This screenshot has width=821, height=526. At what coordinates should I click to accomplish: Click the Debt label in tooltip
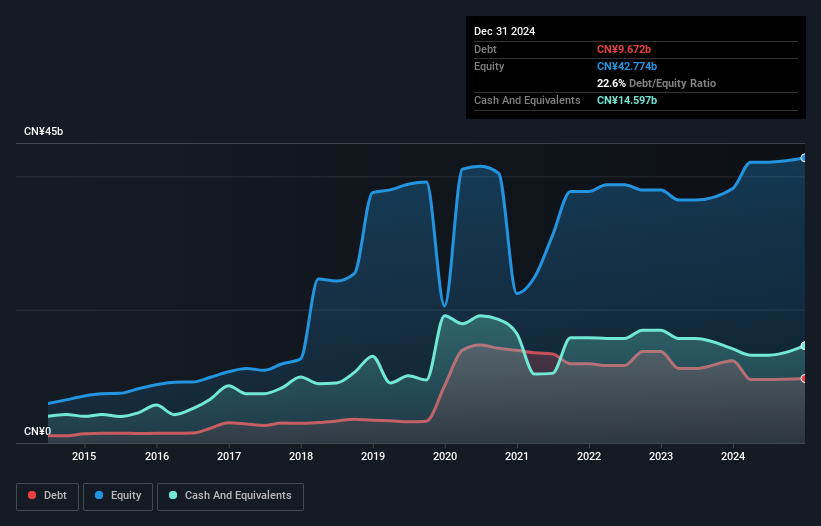[x=485, y=49]
